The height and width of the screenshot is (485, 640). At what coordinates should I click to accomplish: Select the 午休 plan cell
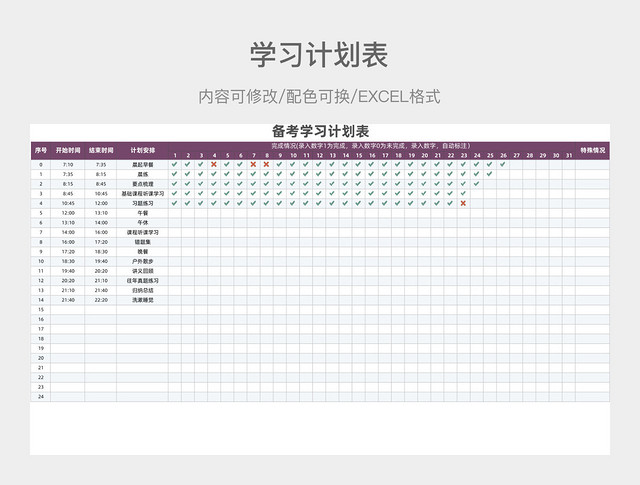point(142,222)
